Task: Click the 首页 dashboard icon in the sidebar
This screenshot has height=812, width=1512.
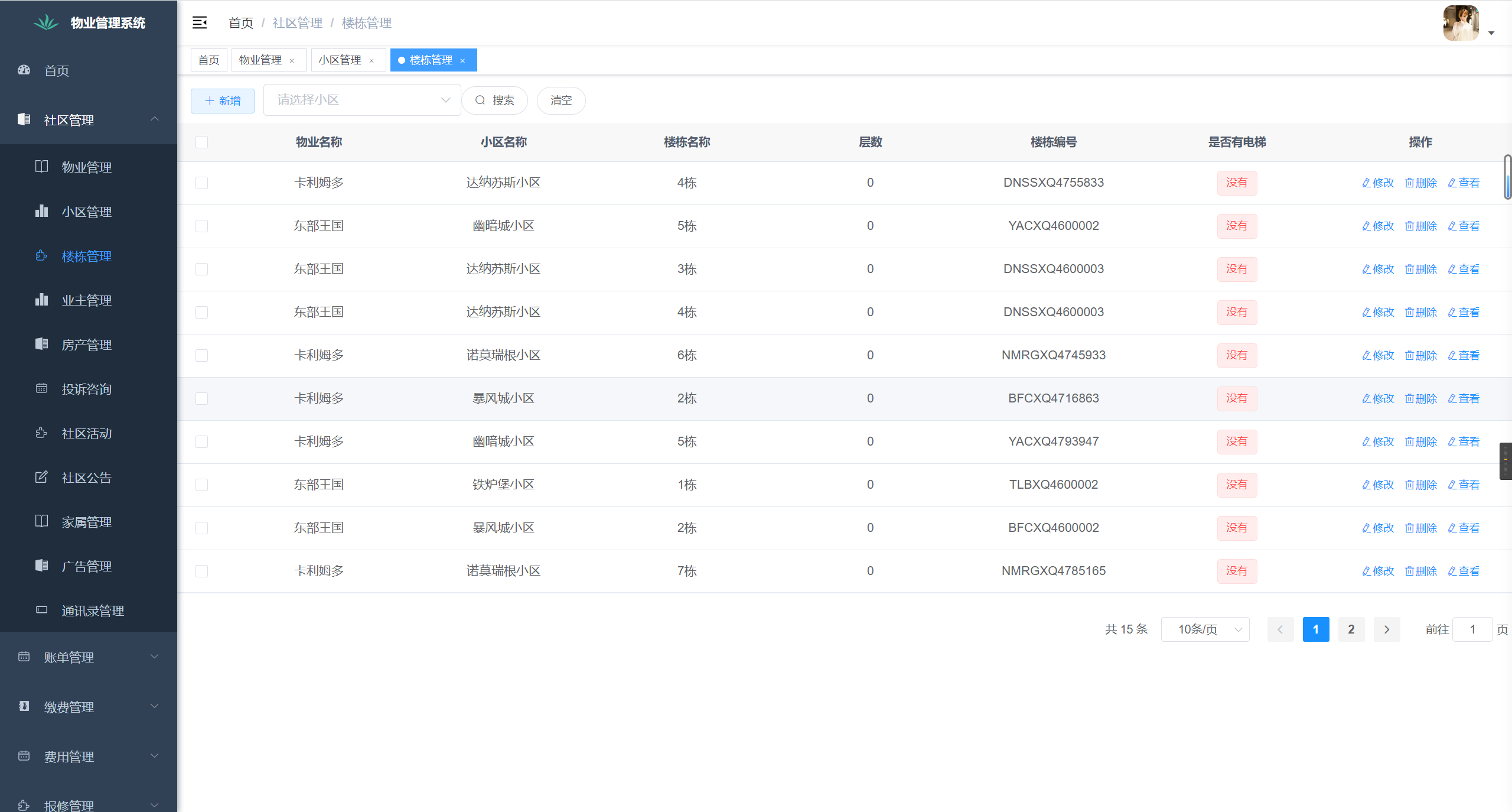Action: click(x=24, y=70)
